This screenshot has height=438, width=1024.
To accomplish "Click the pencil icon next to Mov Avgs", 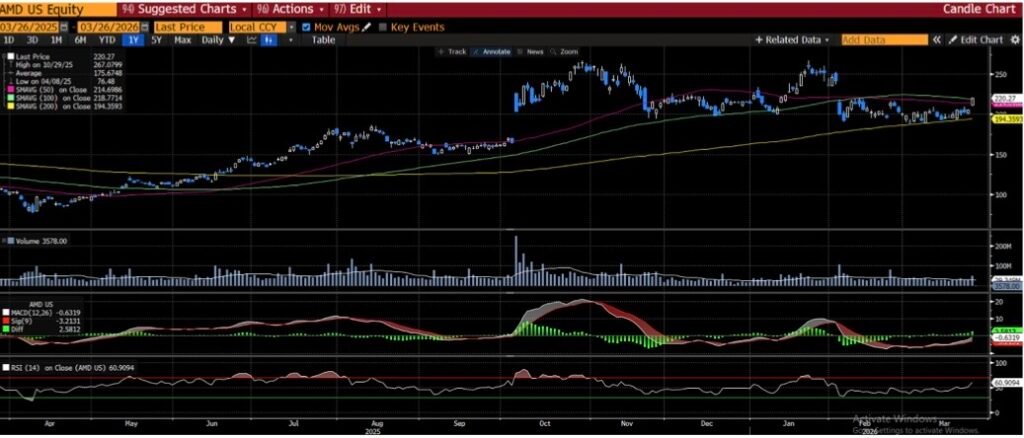I will click(366, 26).
